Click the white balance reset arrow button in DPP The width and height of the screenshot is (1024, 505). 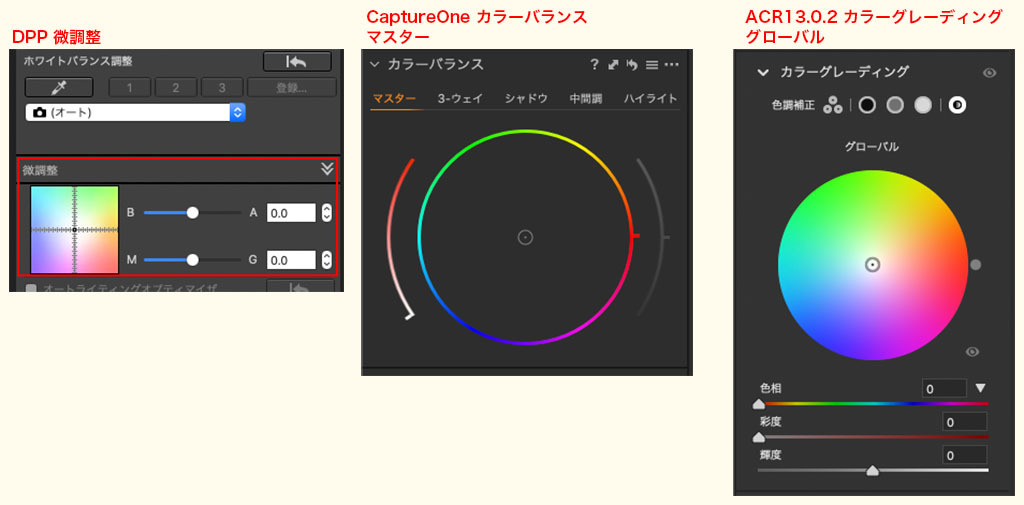297,61
